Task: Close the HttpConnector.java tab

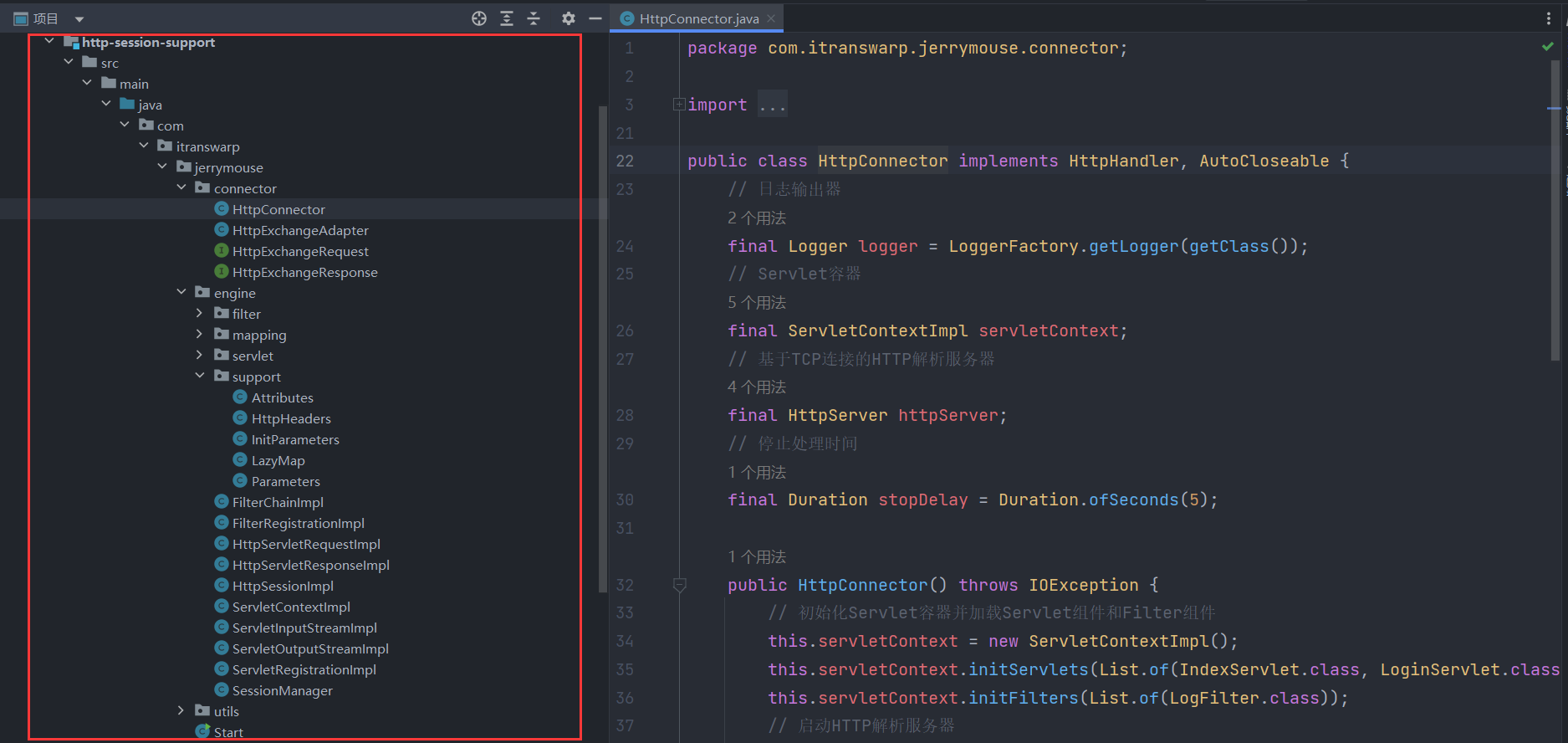Action: click(x=771, y=18)
